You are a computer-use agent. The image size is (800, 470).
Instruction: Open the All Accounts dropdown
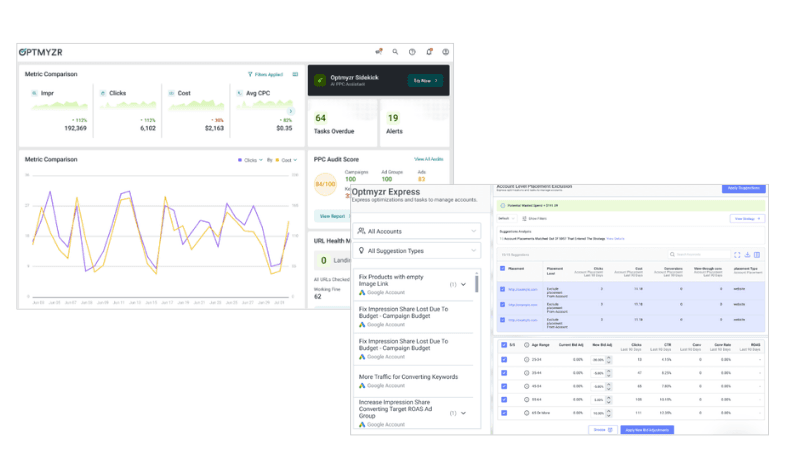pyautogui.click(x=417, y=231)
